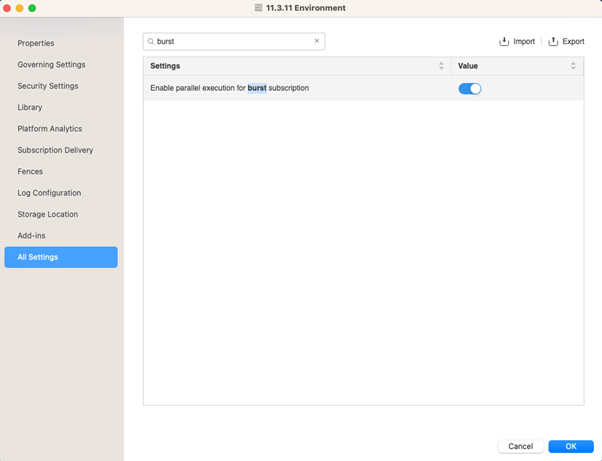
Task: Click the magnifying glass search icon
Action: pyautogui.click(x=151, y=42)
